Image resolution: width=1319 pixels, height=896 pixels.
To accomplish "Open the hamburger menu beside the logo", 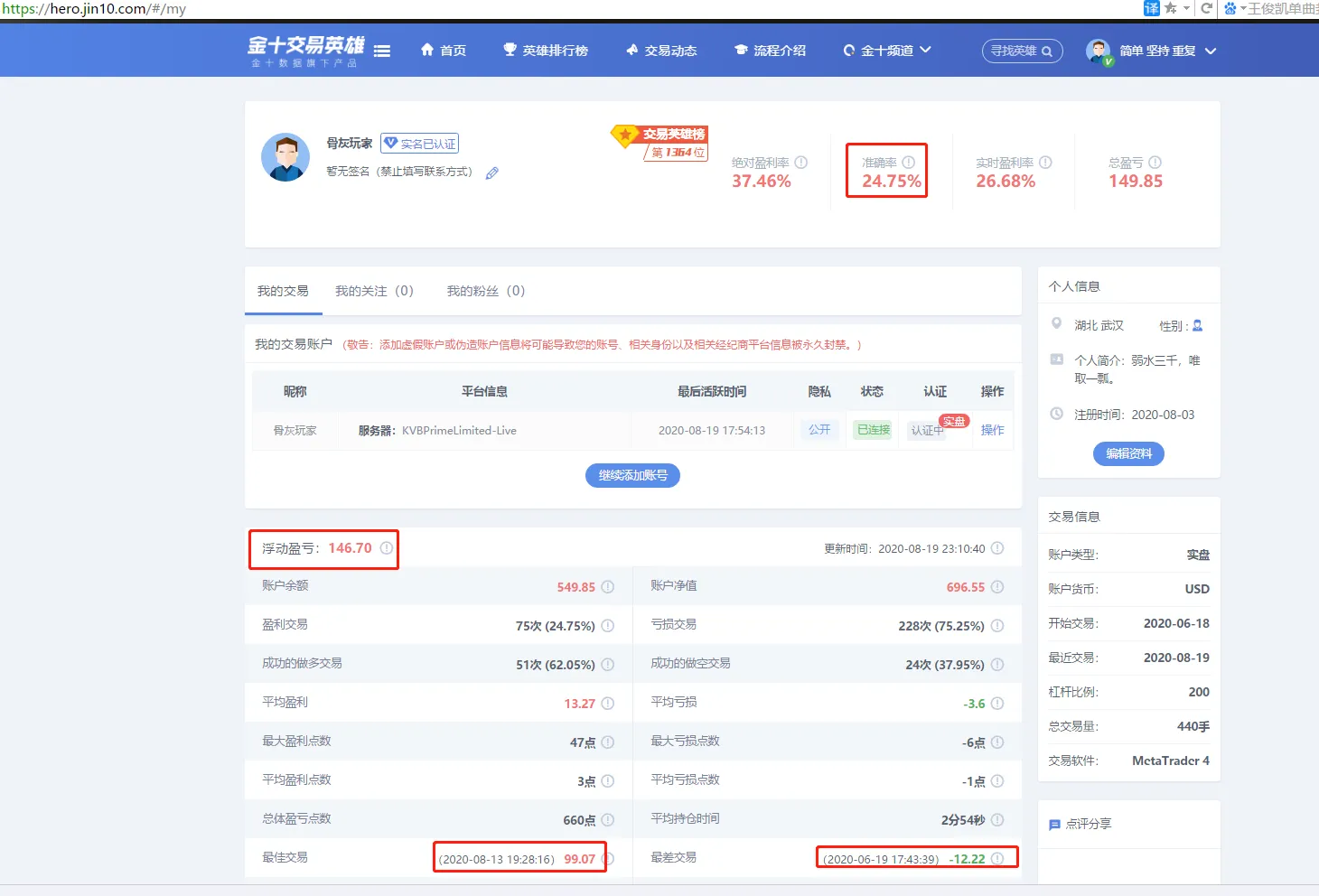I will point(382,51).
